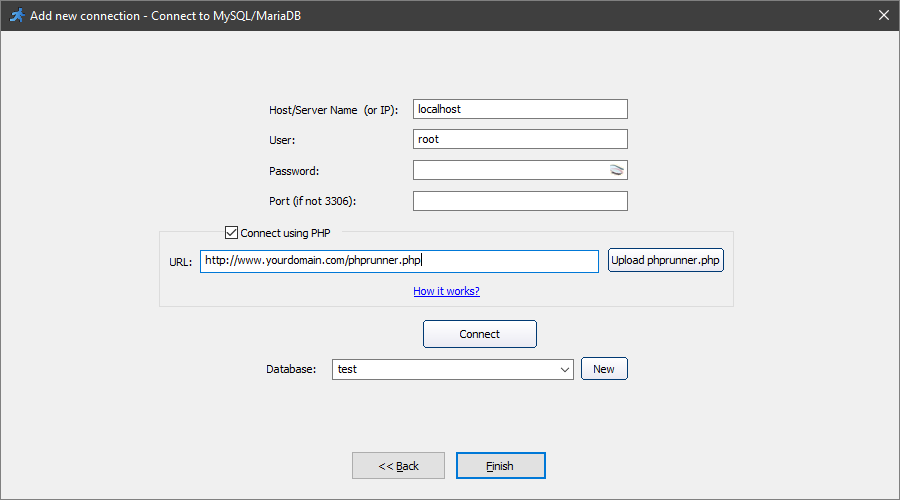Click the Connect button

[480, 334]
